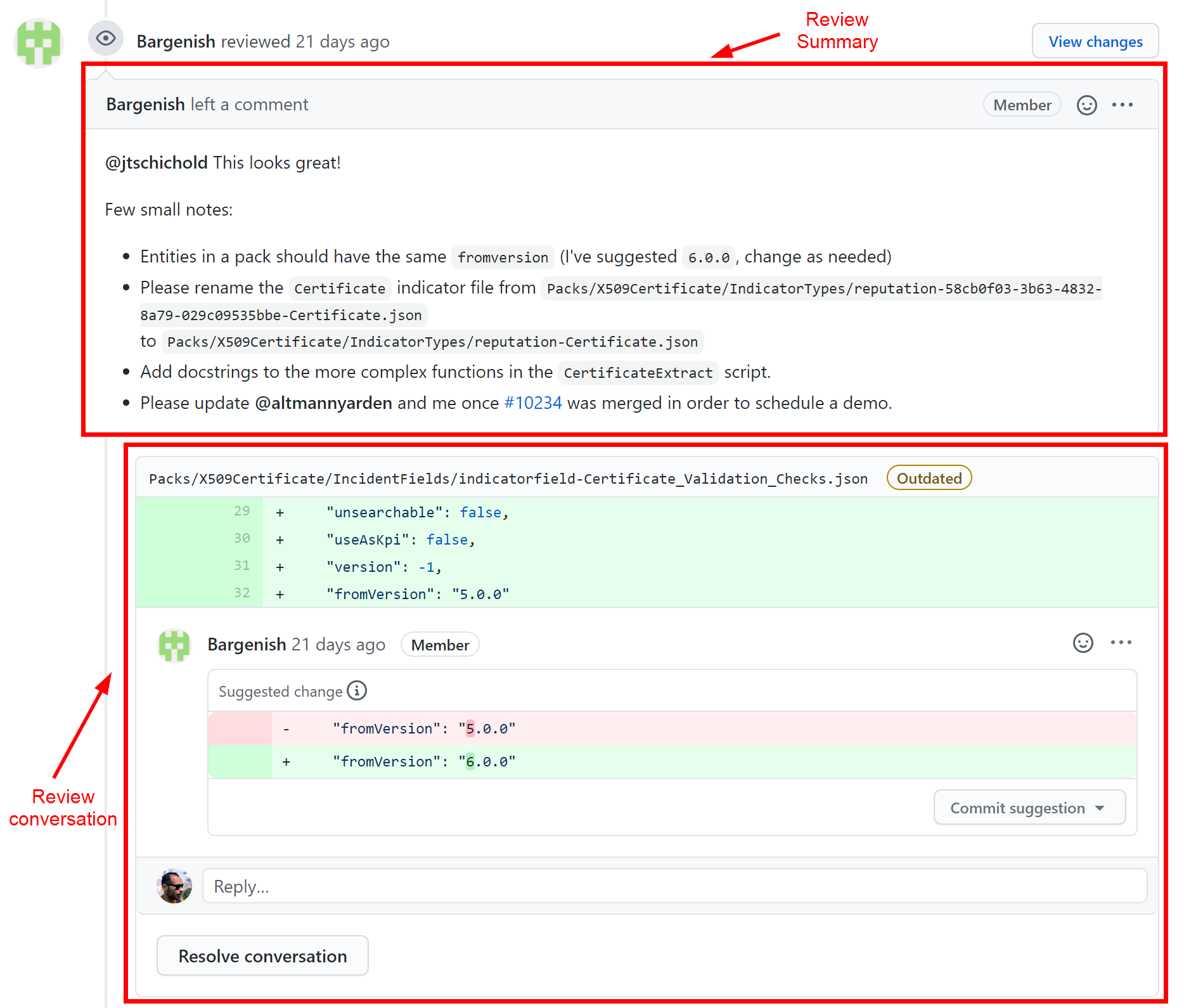Open @altmannyarden's profile mention link
The image size is (1184, 1008).
tap(323, 403)
